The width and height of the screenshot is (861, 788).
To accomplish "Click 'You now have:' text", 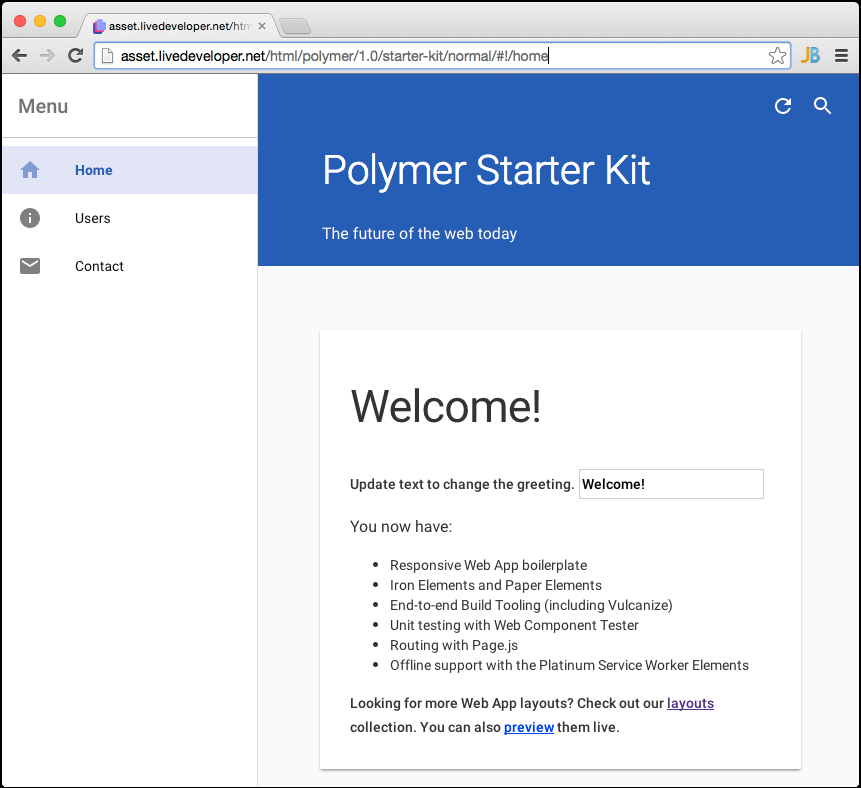I will (401, 527).
